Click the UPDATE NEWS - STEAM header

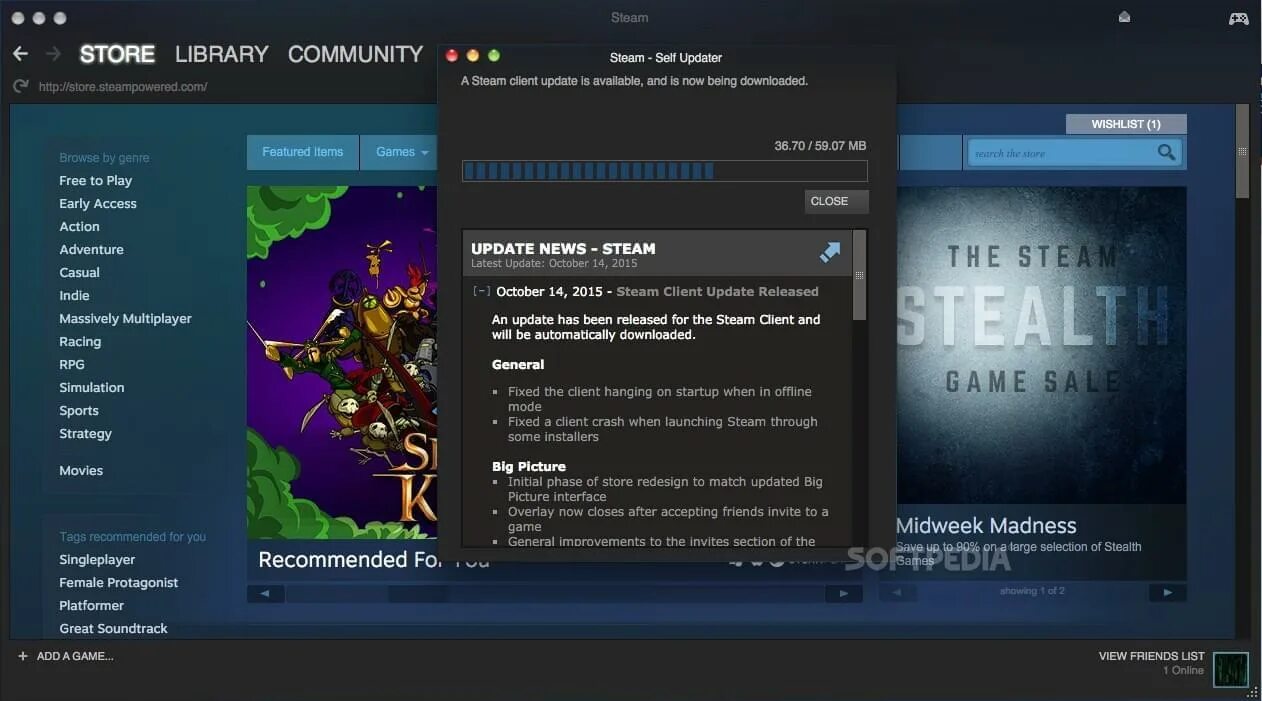[x=563, y=249]
